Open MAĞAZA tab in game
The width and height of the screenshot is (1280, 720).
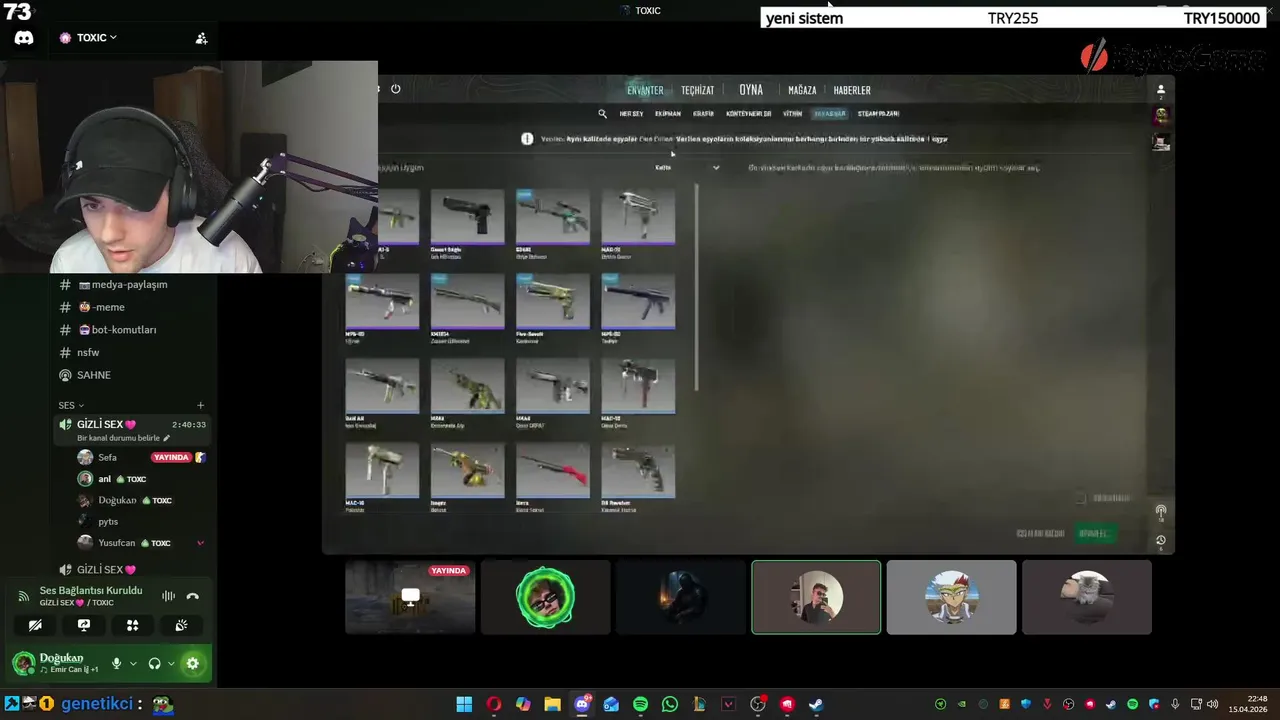(x=802, y=90)
